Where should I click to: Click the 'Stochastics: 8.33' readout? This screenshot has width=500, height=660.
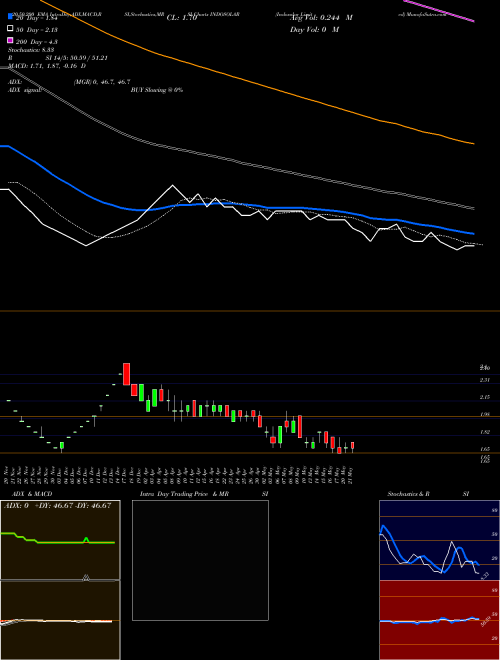(x=31, y=50)
